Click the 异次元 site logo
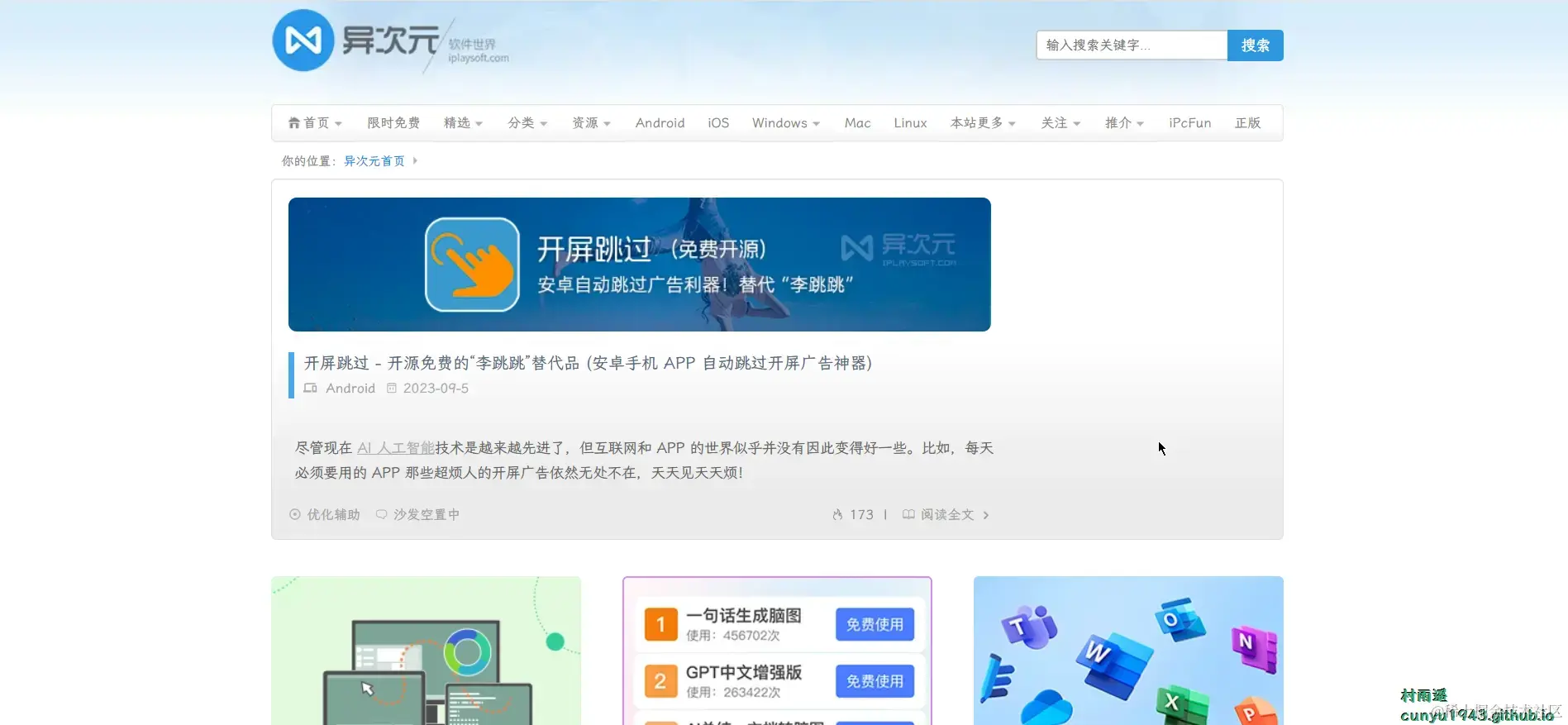 point(391,41)
